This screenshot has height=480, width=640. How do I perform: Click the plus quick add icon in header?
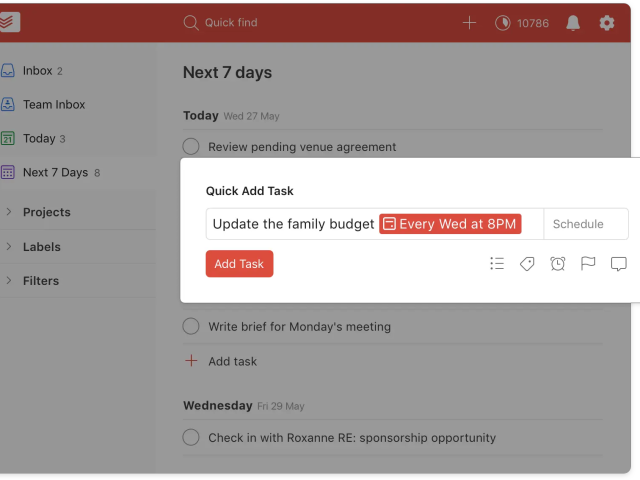point(469,23)
